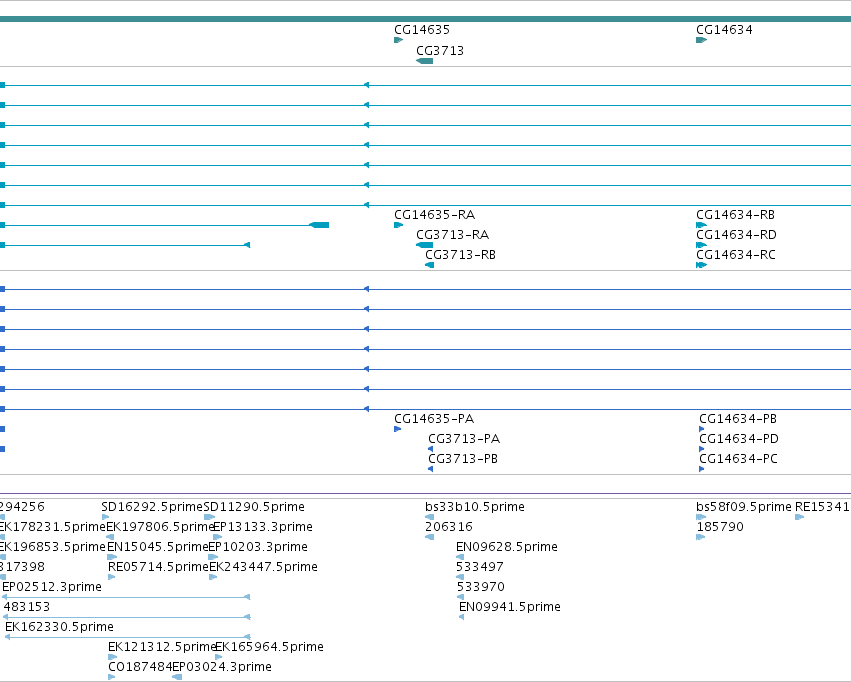Viewport: 851px width, 682px height.
Task: Click the CG14634 gene arrow glyph
Action: tap(701, 40)
